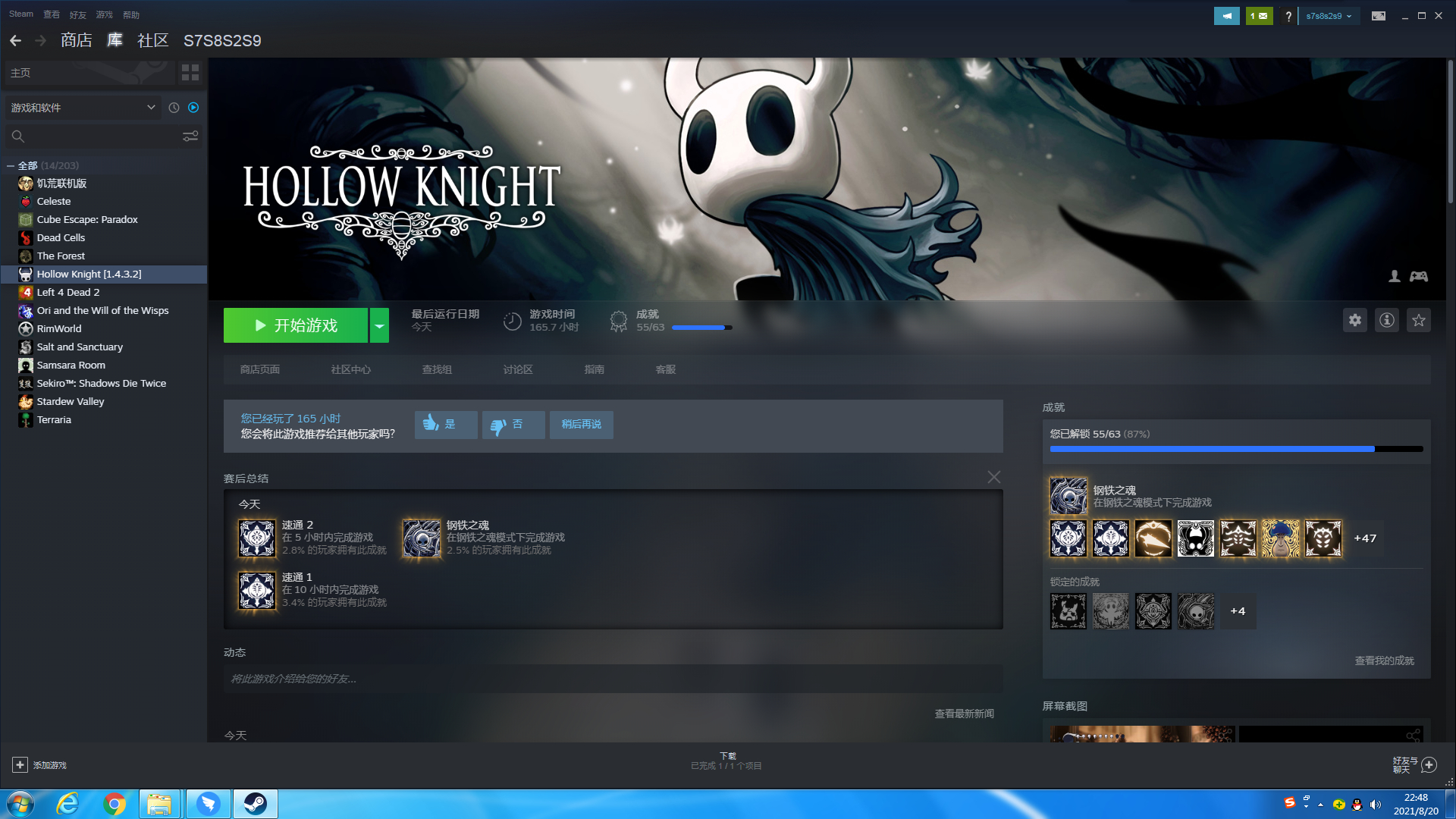Click the controller support icon
Image resolution: width=1456 pixels, height=819 pixels.
click(1419, 277)
